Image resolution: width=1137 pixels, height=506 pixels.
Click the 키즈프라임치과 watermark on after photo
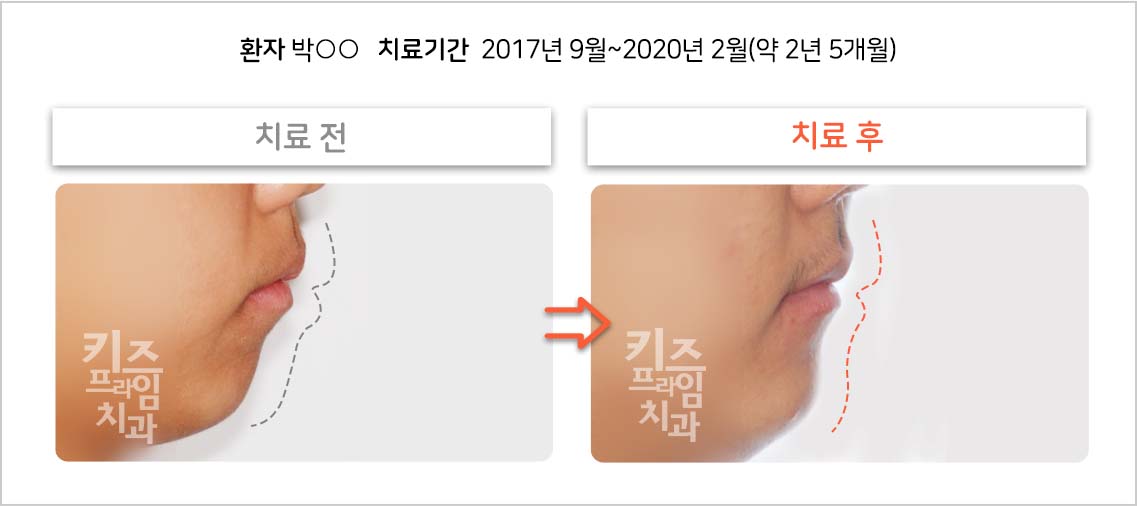[x=665, y=386]
